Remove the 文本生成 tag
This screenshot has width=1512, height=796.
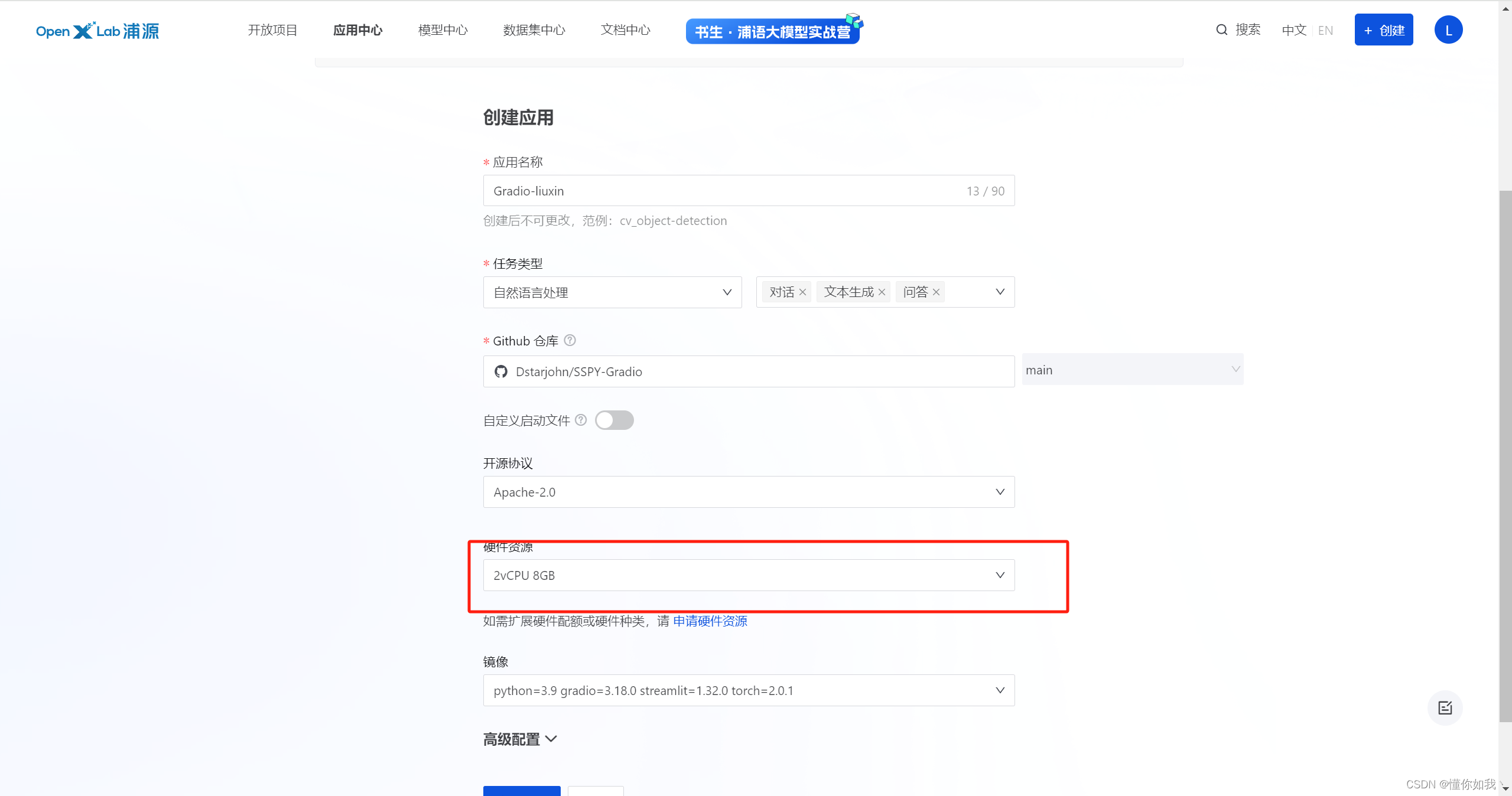[882, 292]
